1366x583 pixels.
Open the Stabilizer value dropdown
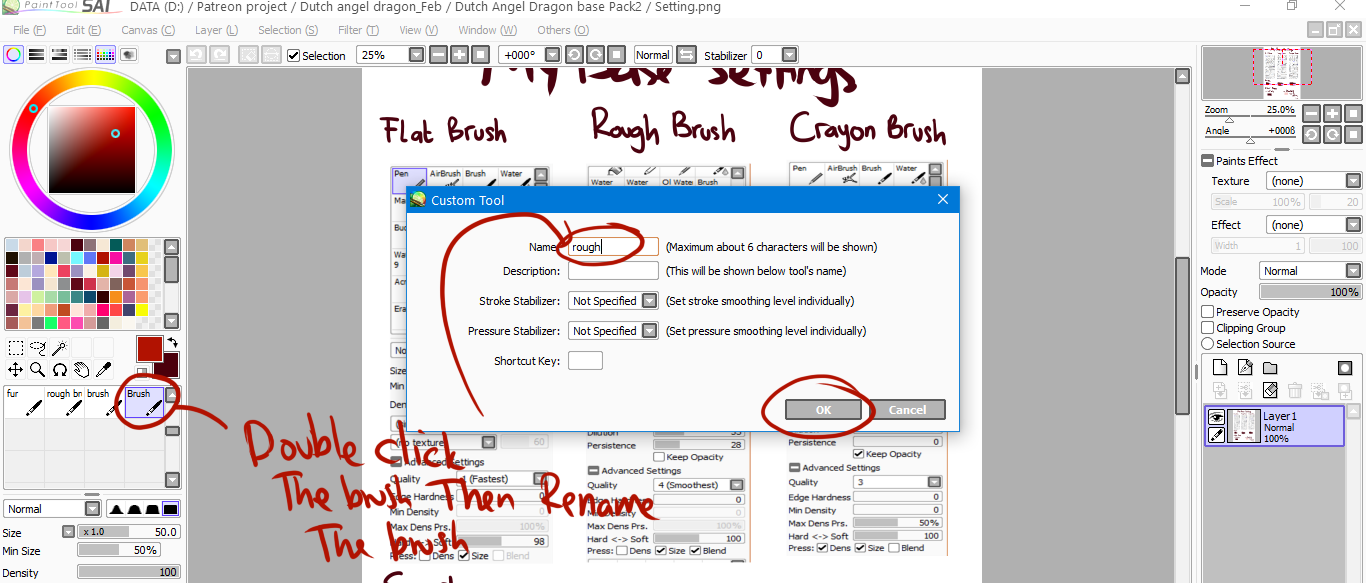789,55
